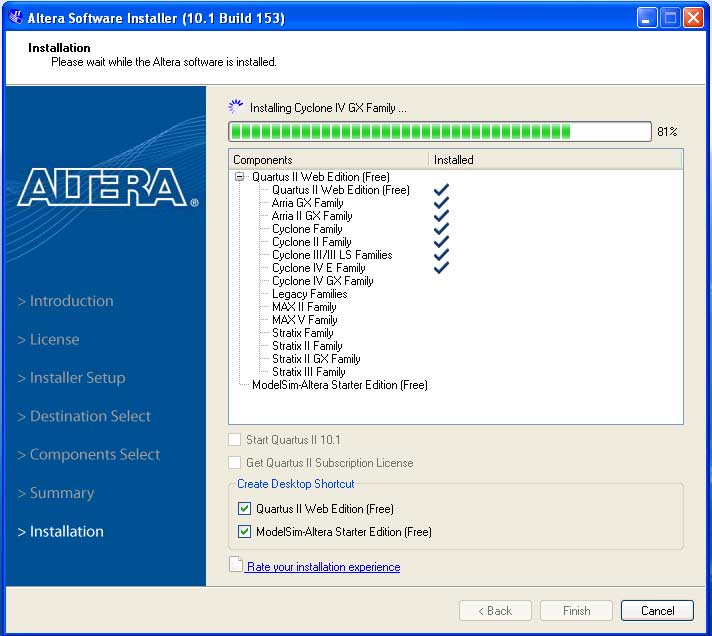
Task: Select Stratix III Family in the components tree
Action: [x=308, y=372]
